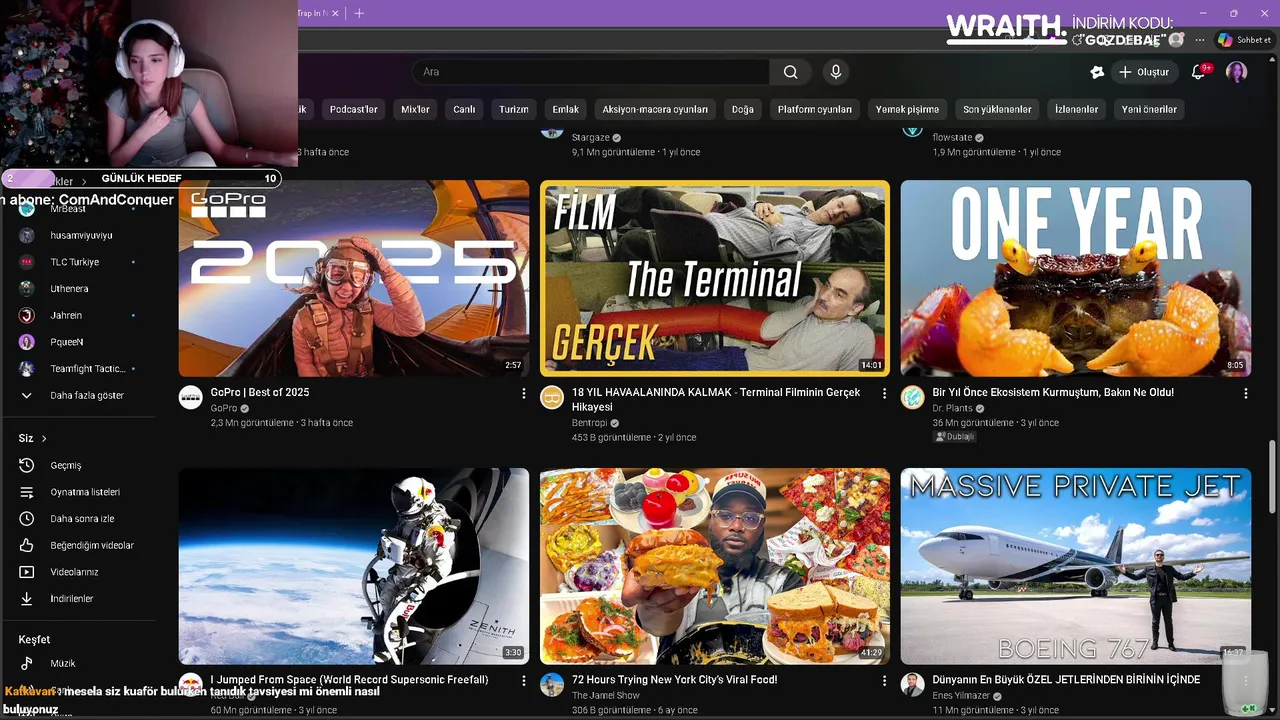The width and height of the screenshot is (1280, 720).
Task: Select Yeni öneriler filter chip
Action: (x=1149, y=109)
